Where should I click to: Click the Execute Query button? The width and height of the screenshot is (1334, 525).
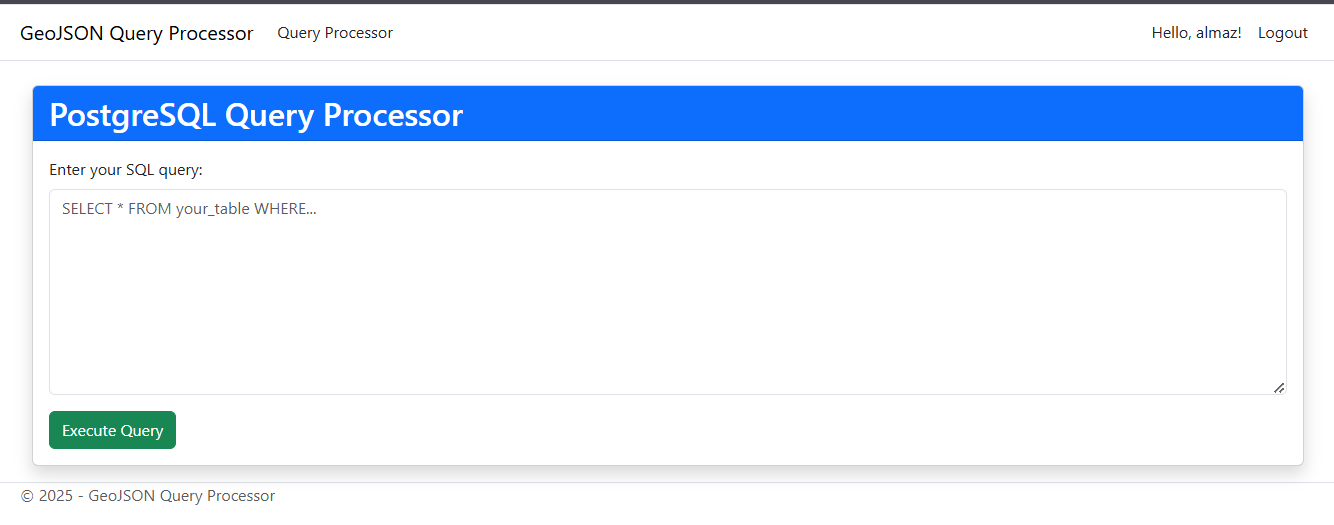(112, 430)
